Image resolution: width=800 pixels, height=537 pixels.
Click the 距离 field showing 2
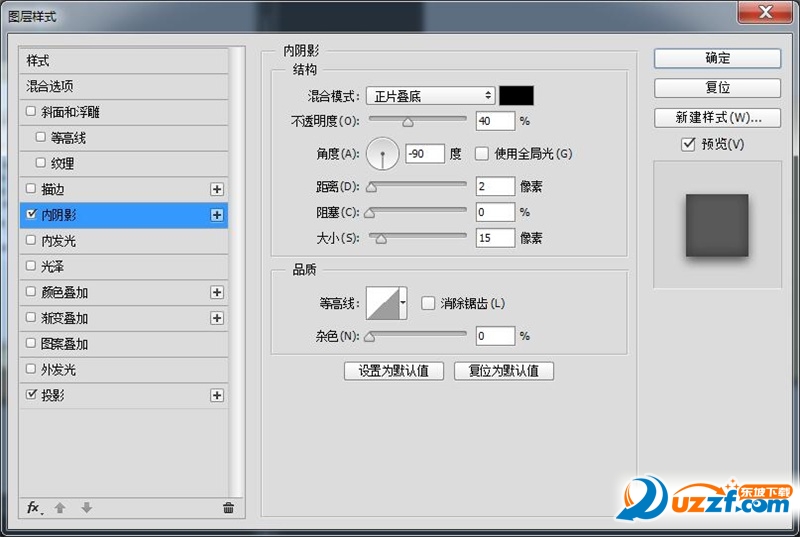tap(495, 186)
